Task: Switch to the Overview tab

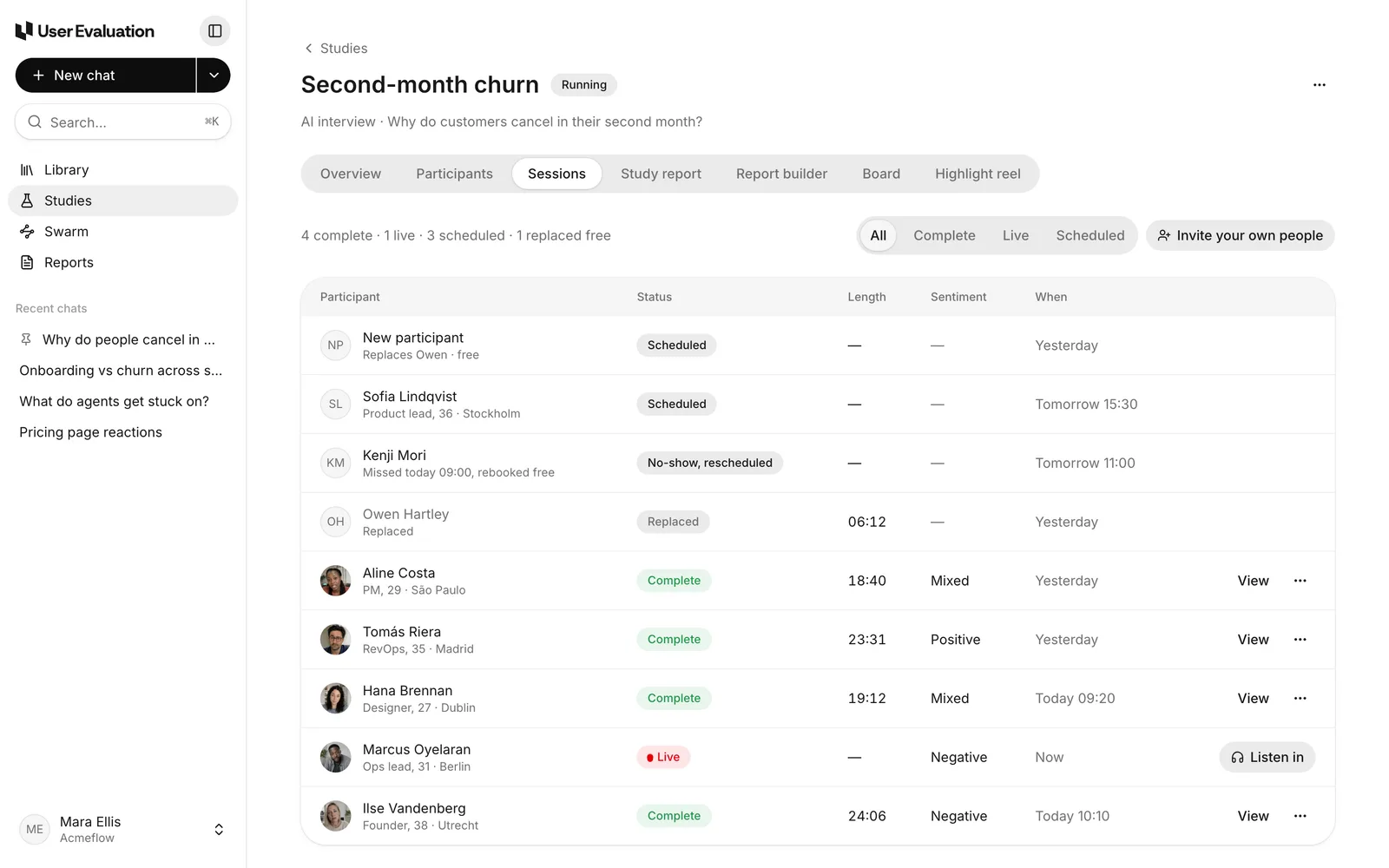Action: point(351,174)
